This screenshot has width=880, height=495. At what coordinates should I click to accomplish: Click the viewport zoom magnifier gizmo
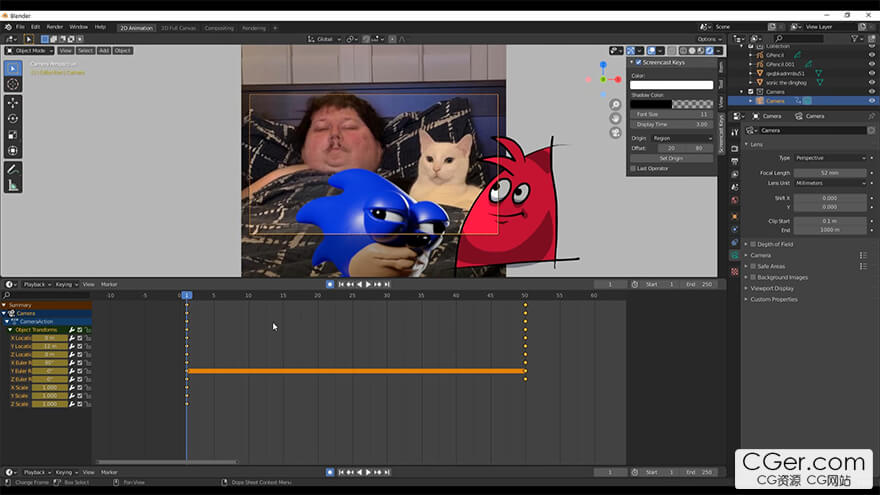point(616,104)
